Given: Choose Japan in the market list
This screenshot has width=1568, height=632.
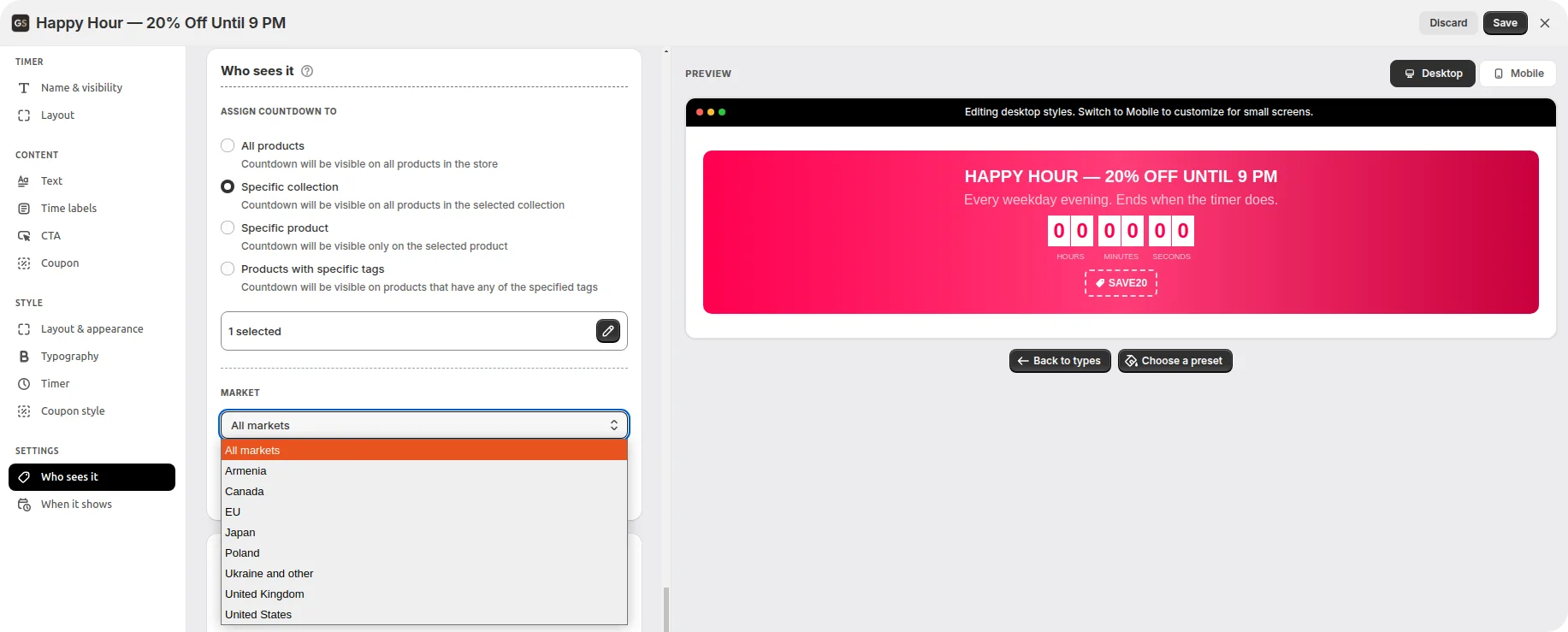Looking at the screenshot, I should 424,532.
